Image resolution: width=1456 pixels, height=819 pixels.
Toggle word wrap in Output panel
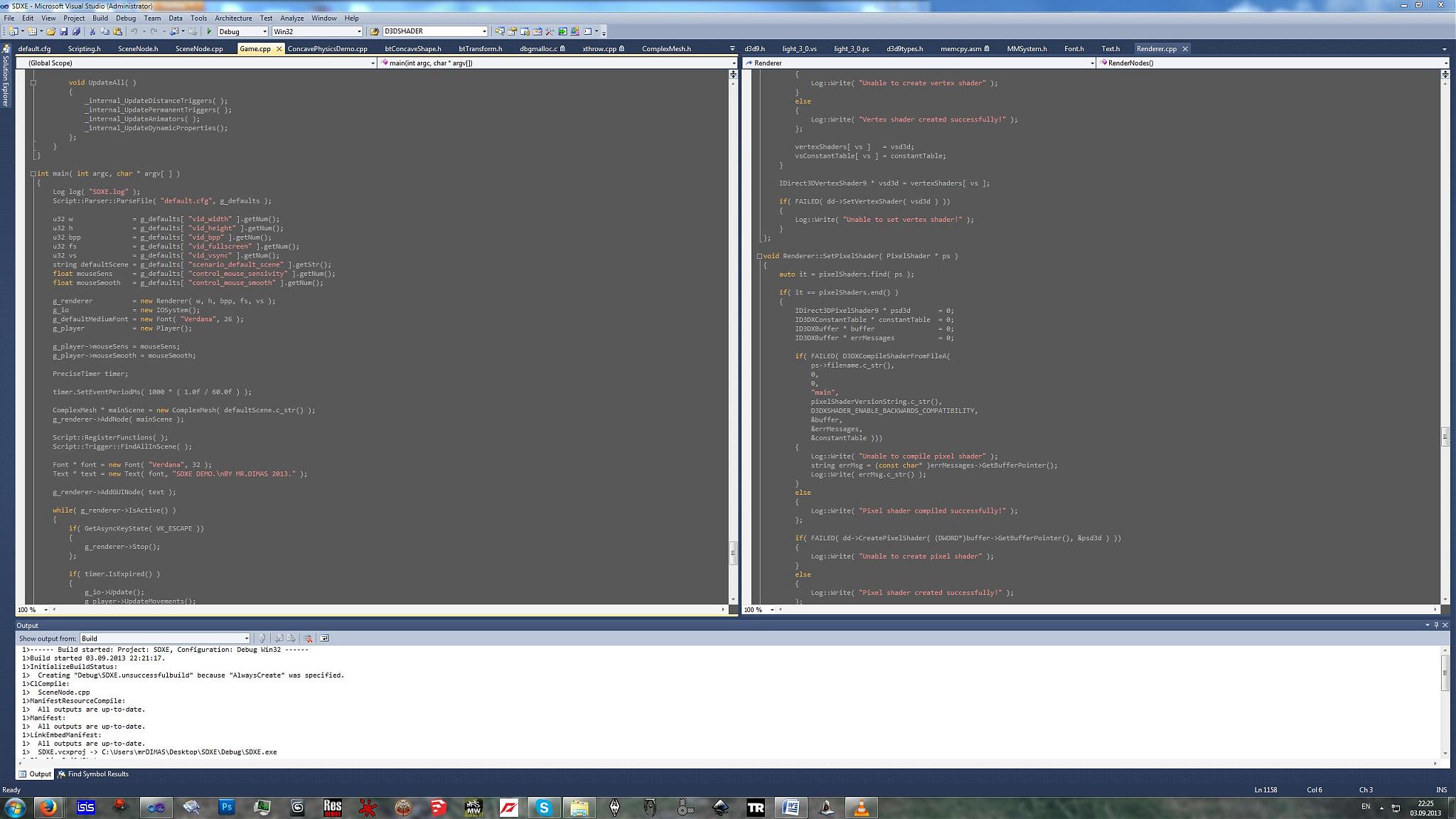click(324, 638)
